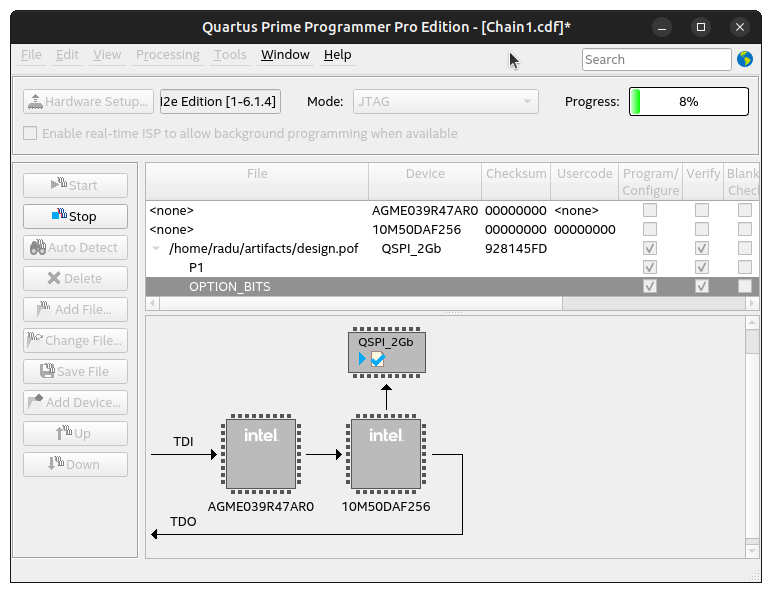Click the globe icon next to search

click(745, 59)
